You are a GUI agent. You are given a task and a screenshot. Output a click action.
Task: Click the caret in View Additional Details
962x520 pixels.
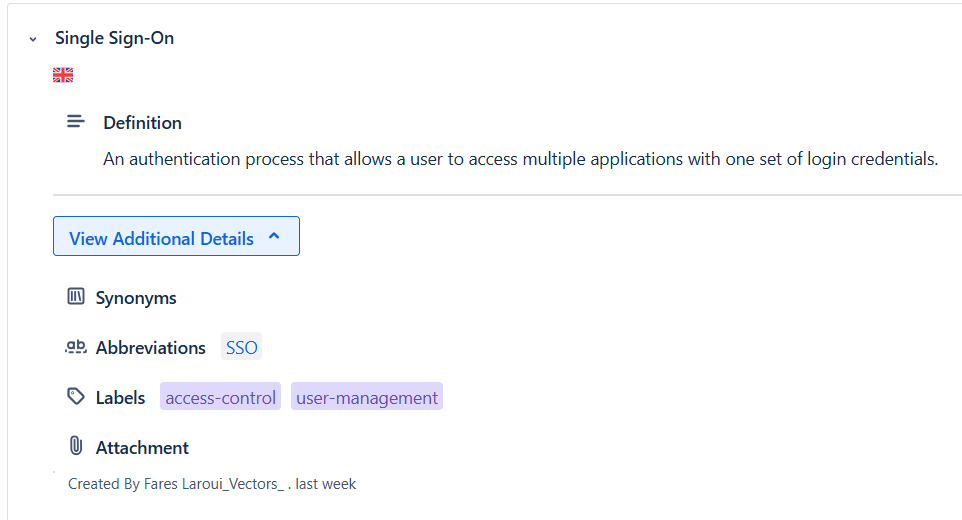[274, 237]
